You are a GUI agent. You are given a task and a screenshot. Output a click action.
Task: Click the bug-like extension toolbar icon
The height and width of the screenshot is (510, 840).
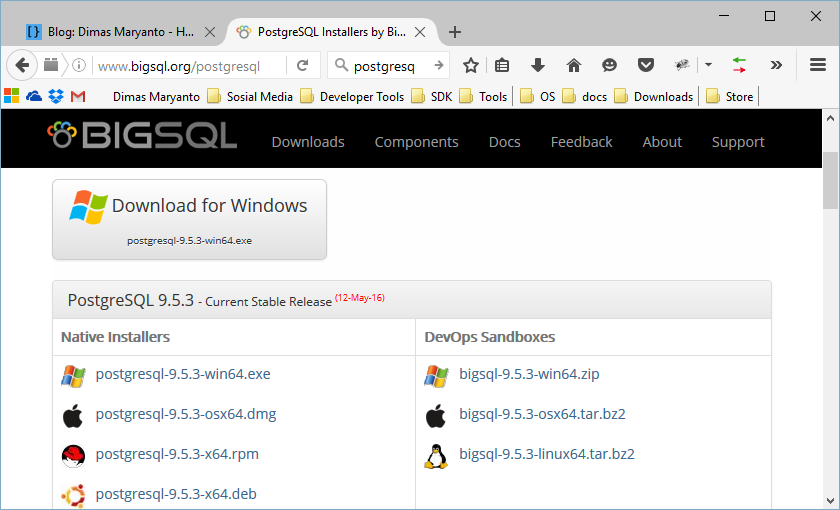click(682, 65)
